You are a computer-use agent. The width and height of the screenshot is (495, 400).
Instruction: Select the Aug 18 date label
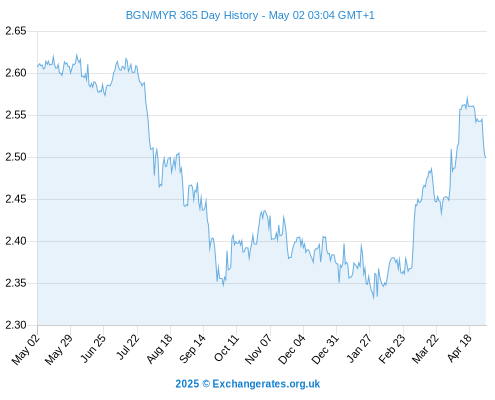point(159,349)
